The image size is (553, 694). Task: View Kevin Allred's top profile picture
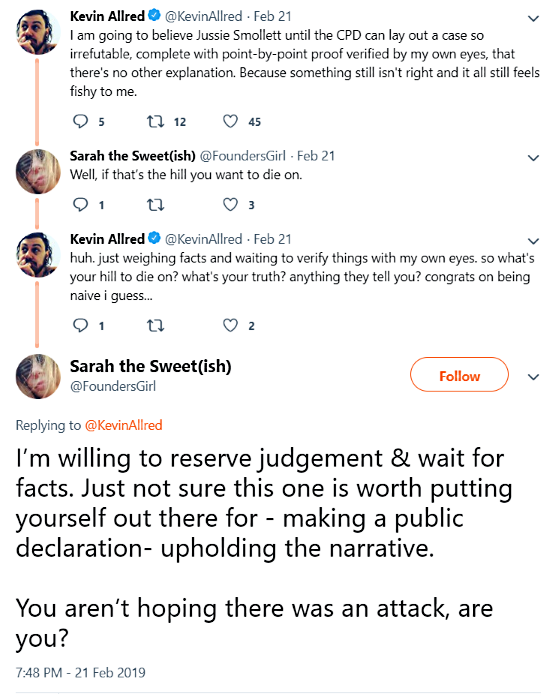pyautogui.click(x=38, y=32)
